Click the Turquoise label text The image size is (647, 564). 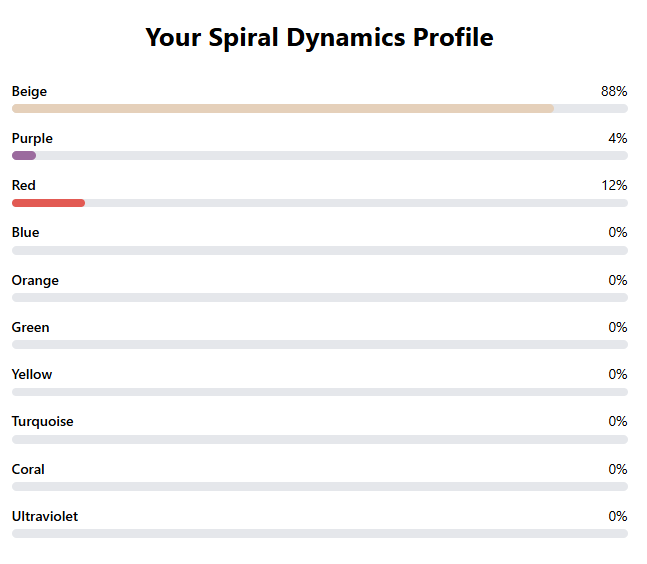(x=42, y=421)
